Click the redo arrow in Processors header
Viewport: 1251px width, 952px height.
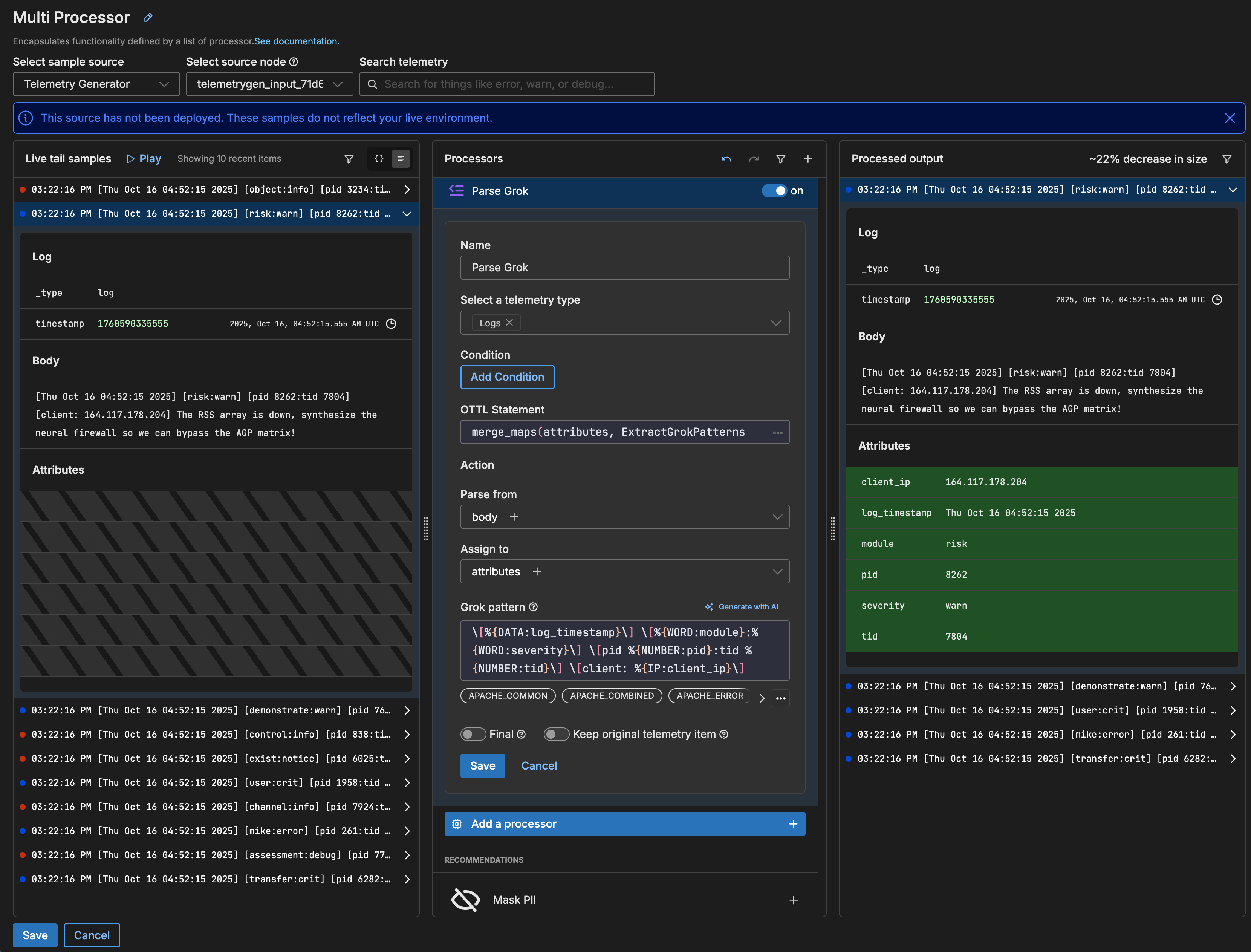pyautogui.click(x=754, y=159)
